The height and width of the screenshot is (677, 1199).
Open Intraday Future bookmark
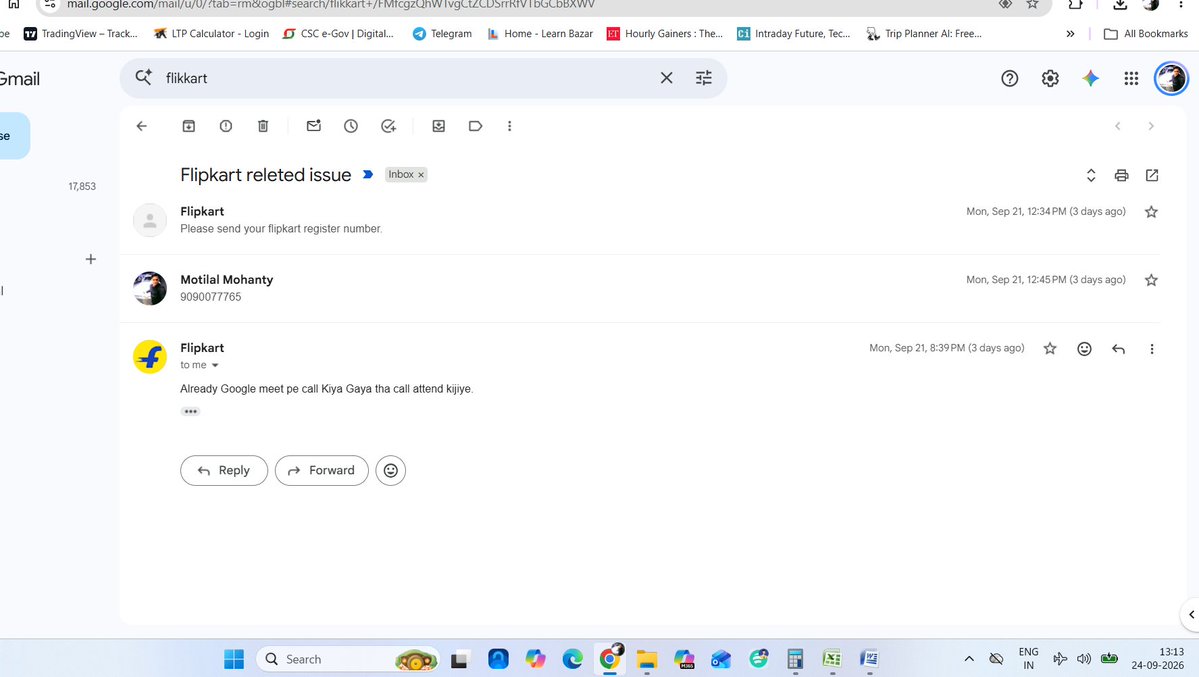click(x=794, y=34)
